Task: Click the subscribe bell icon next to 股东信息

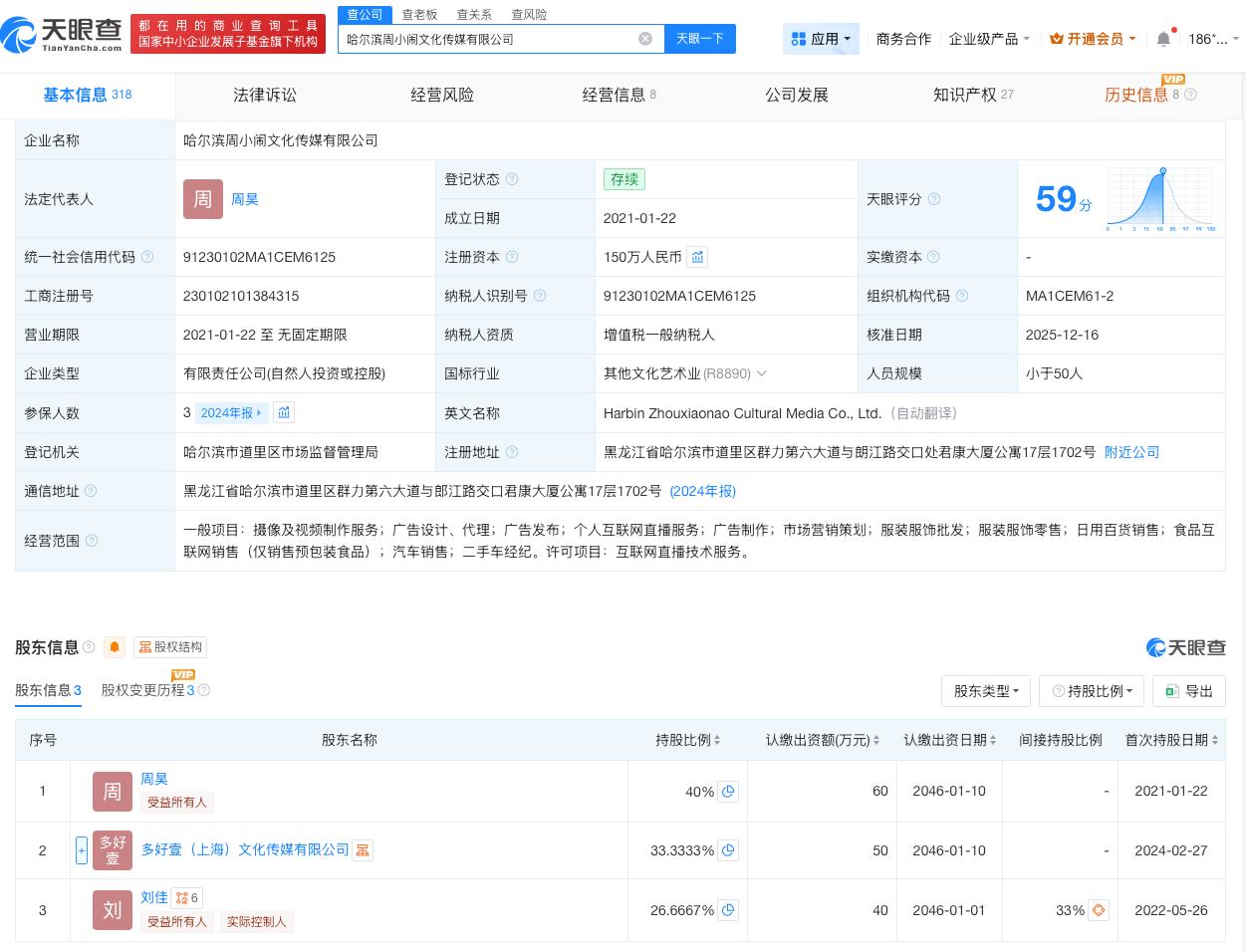Action: pos(115,647)
